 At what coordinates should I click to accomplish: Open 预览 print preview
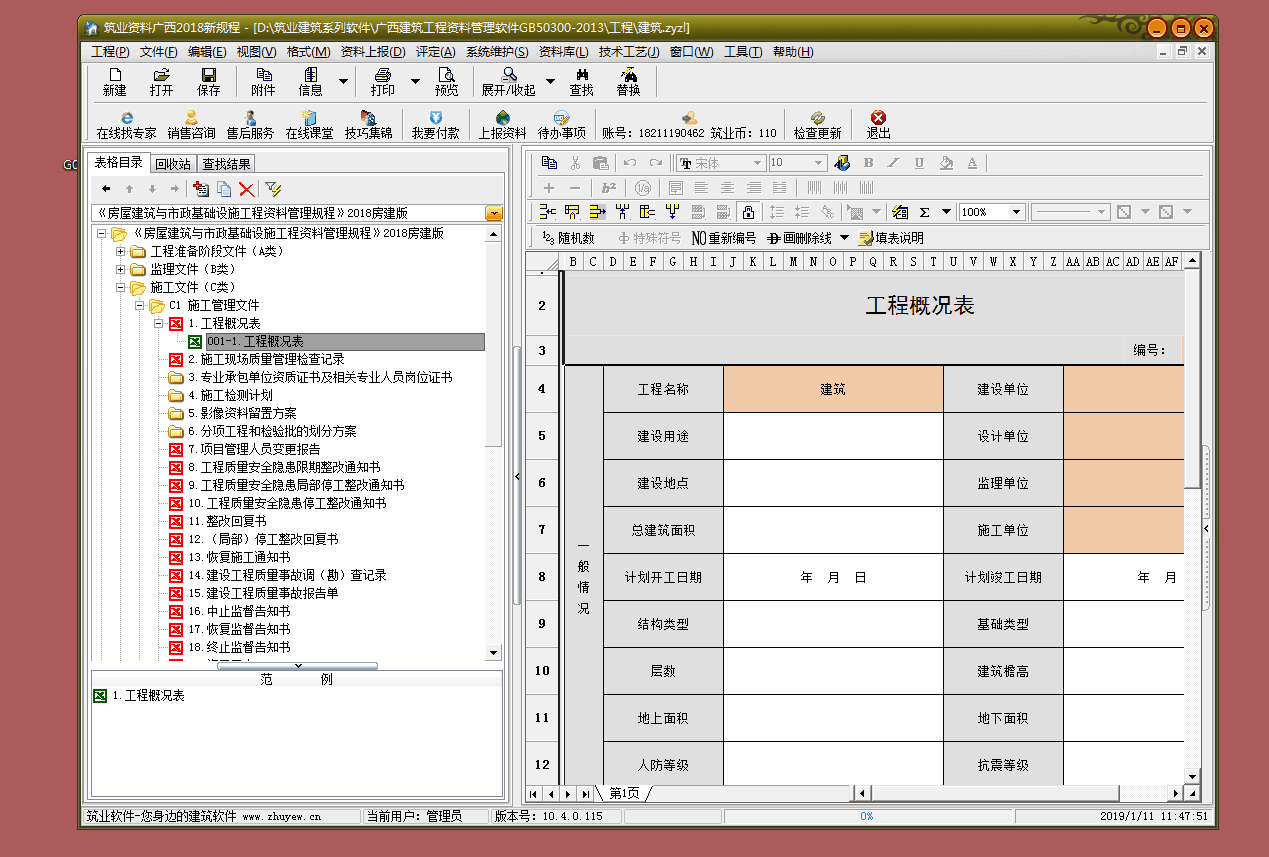click(446, 81)
